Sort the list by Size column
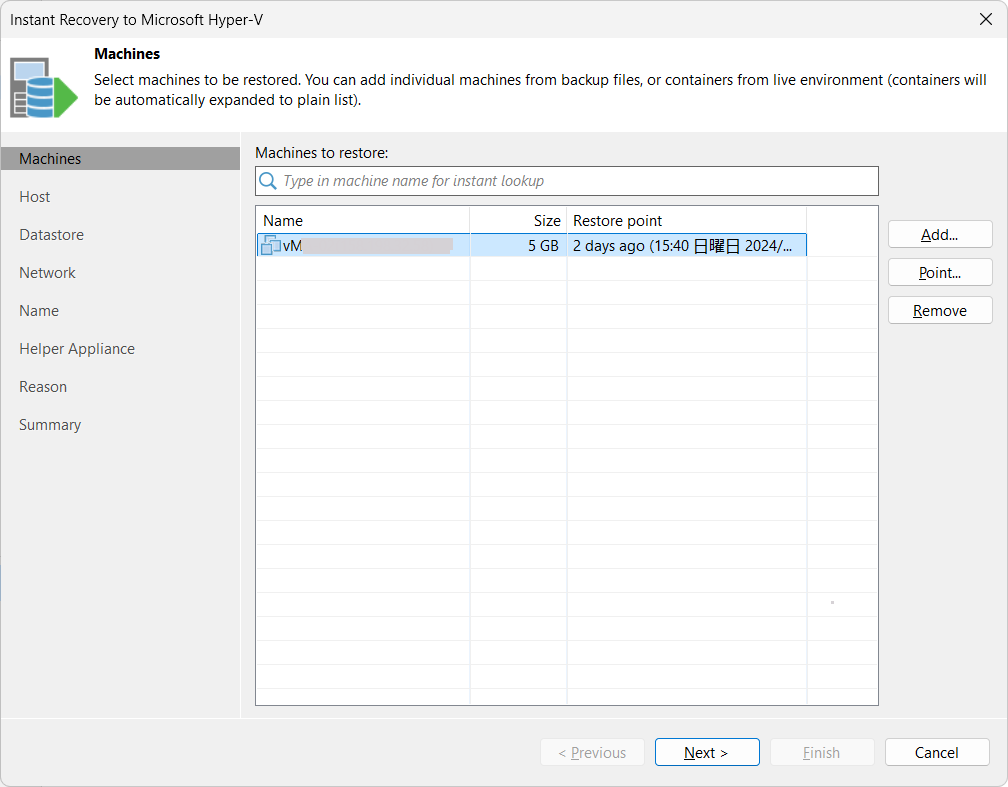Screen dimensions: 1008x787 click(518, 221)
